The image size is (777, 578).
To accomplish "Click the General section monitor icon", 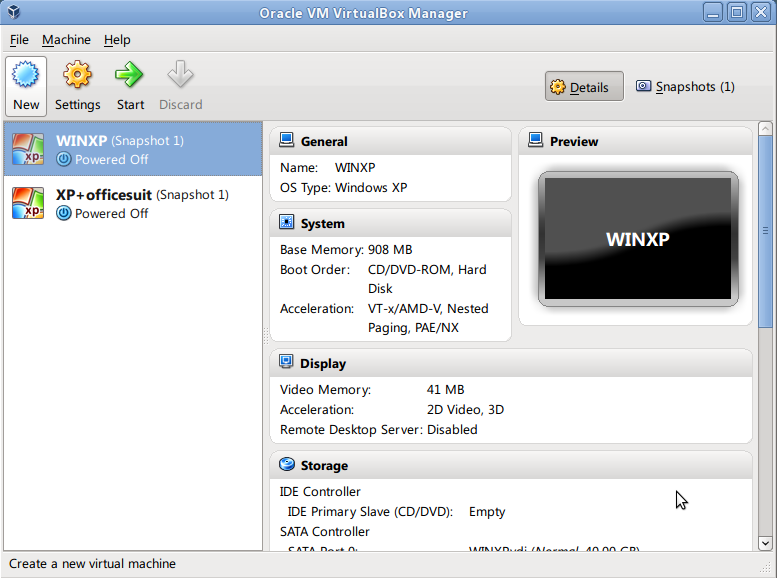I will tap(286, 140).
